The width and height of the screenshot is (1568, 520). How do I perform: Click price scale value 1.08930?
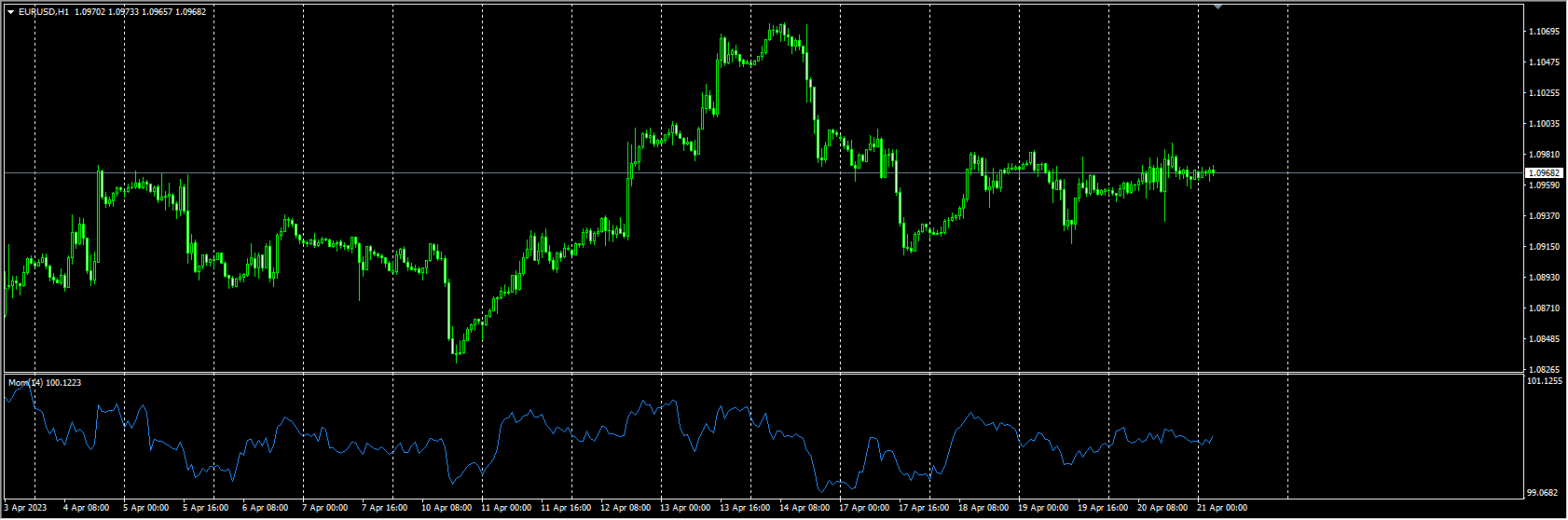coord(1545,278)
